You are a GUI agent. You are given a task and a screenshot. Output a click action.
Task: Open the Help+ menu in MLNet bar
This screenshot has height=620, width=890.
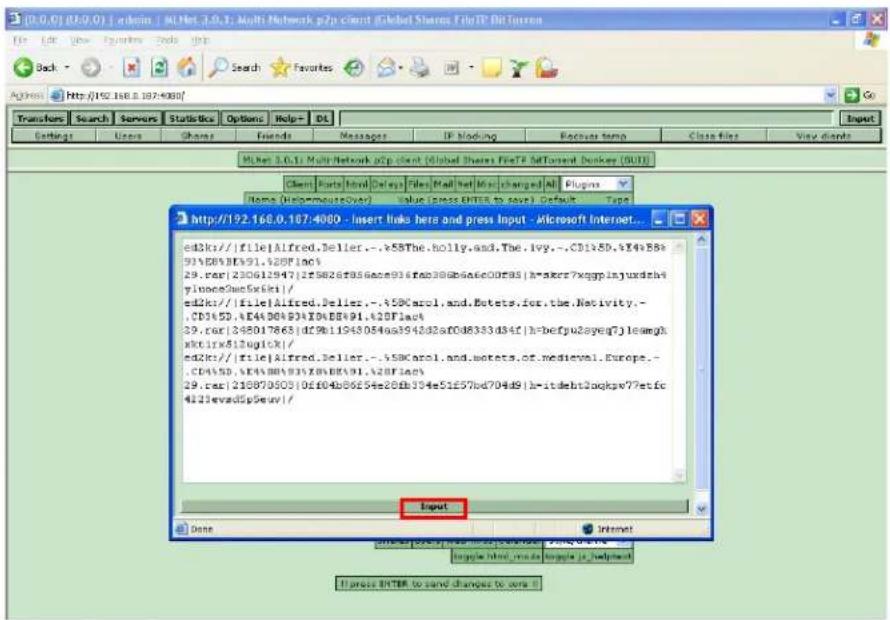click(x=289, y=118)
